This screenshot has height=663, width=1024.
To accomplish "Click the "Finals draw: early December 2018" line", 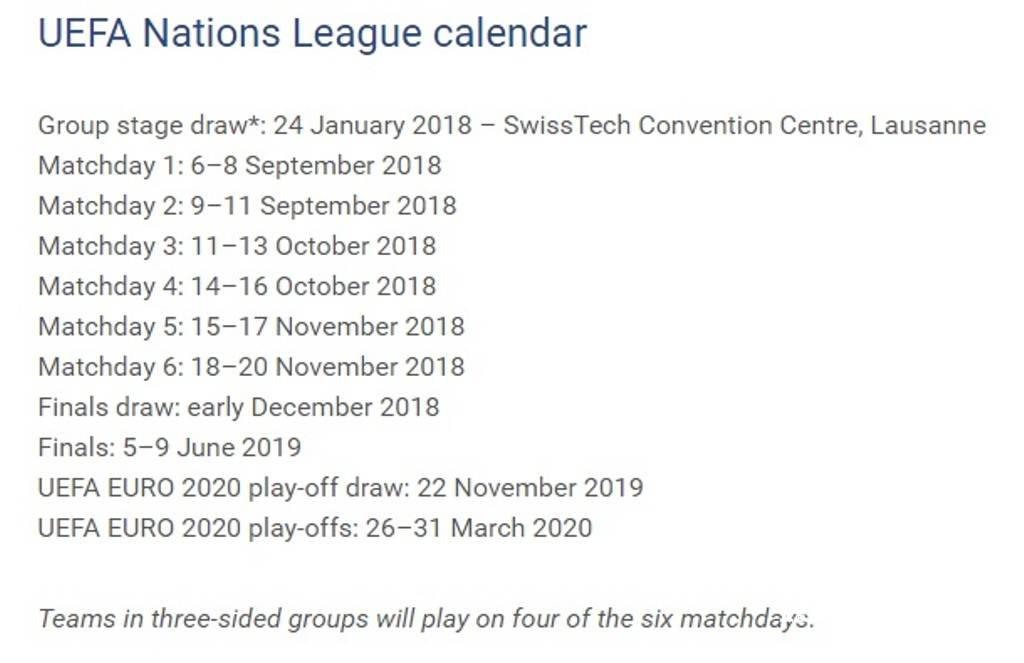I will [238, 407].
